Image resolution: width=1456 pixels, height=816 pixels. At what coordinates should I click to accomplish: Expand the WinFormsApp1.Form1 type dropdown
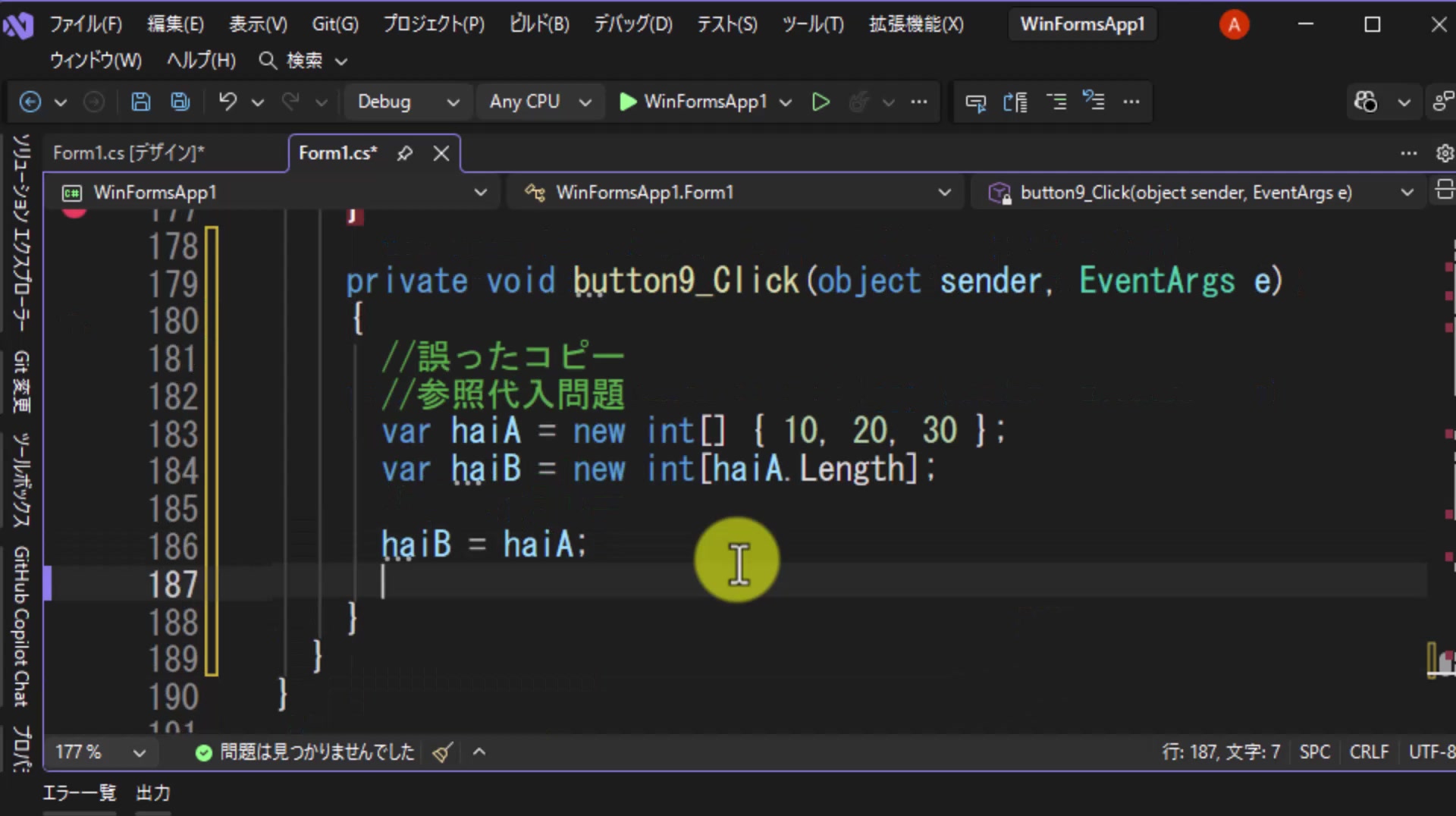point(736,193)
